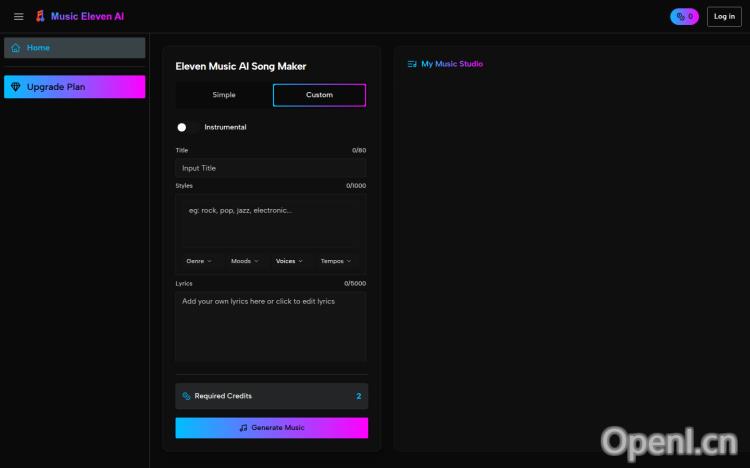Click the music note icon on Generate Music
Screen dimensions: 750x468
click(243, 428)
